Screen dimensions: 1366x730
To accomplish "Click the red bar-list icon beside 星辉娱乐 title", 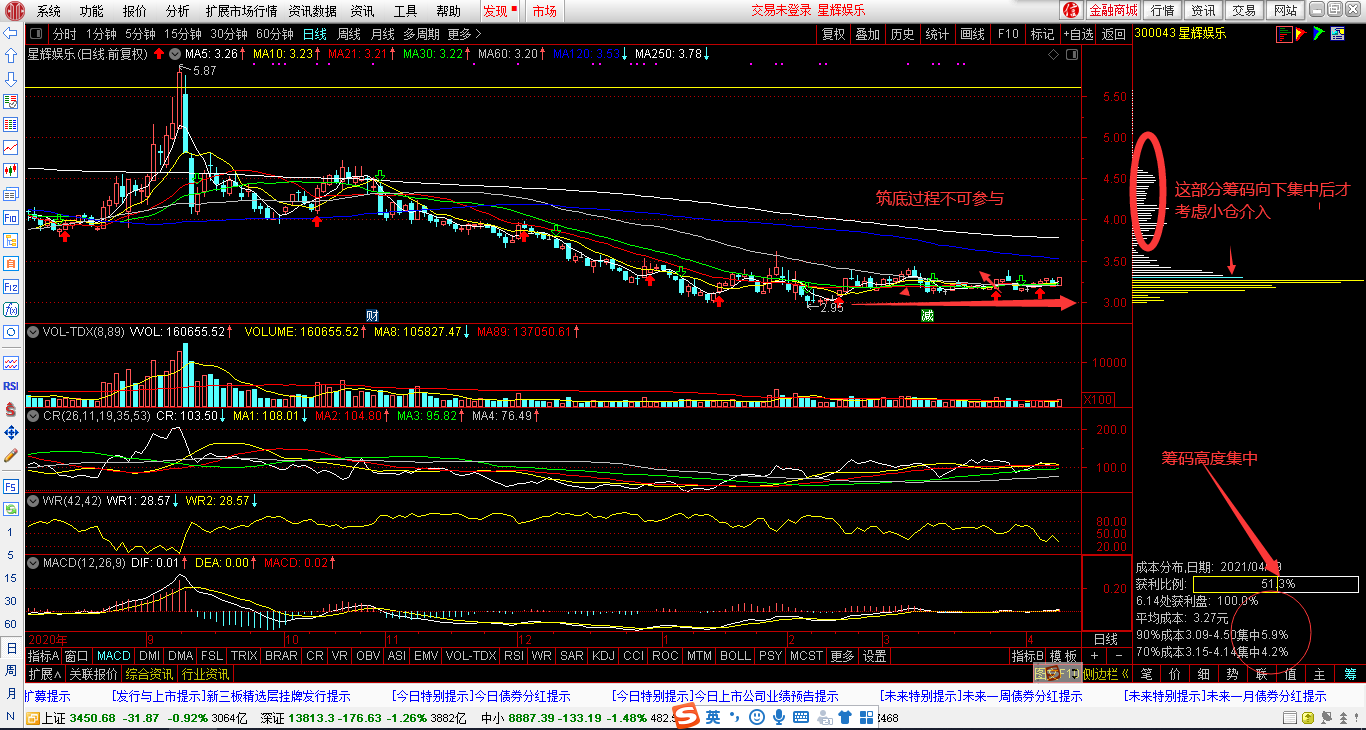I will 1283,33.
